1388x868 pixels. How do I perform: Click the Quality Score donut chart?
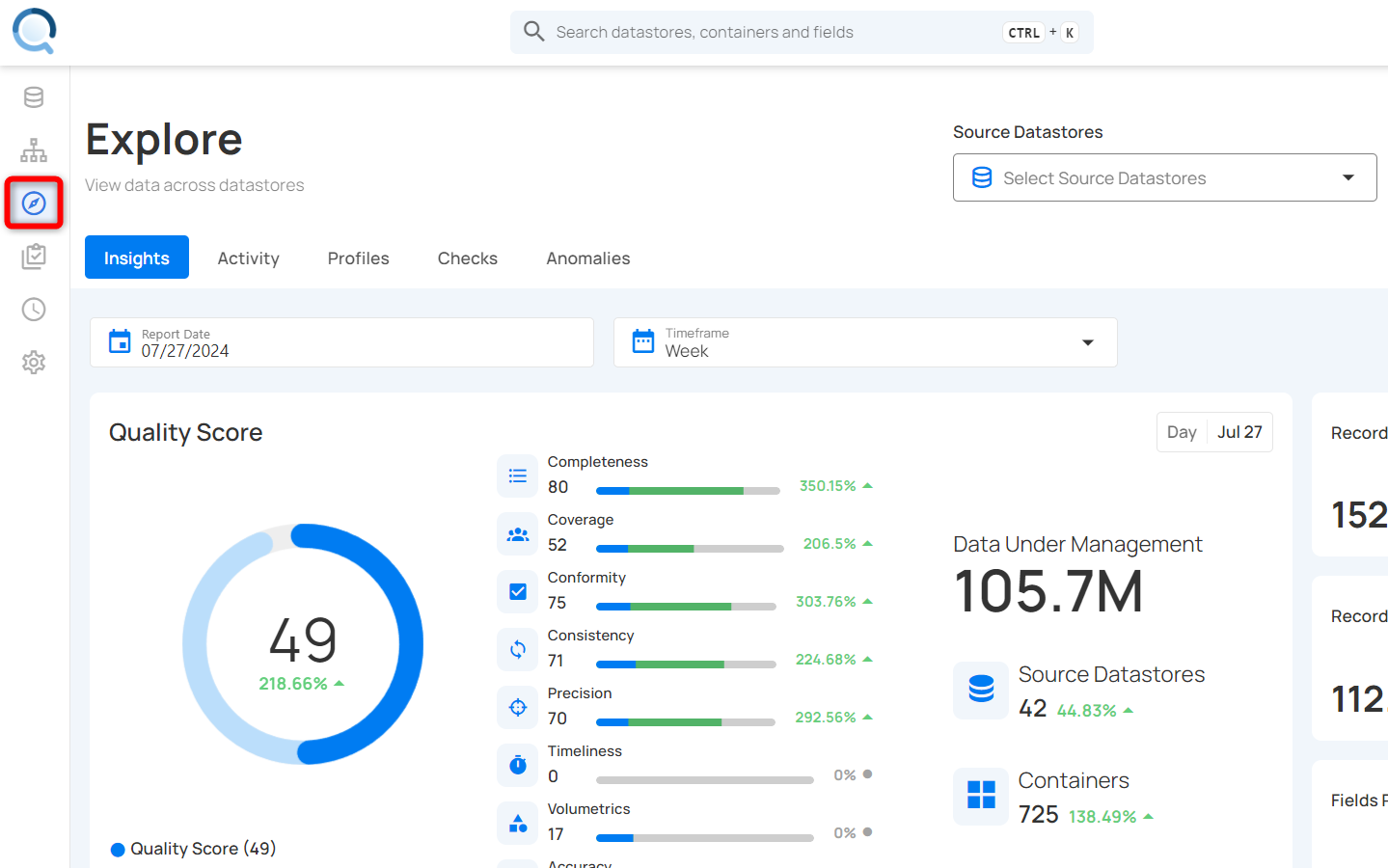(303, 644)
